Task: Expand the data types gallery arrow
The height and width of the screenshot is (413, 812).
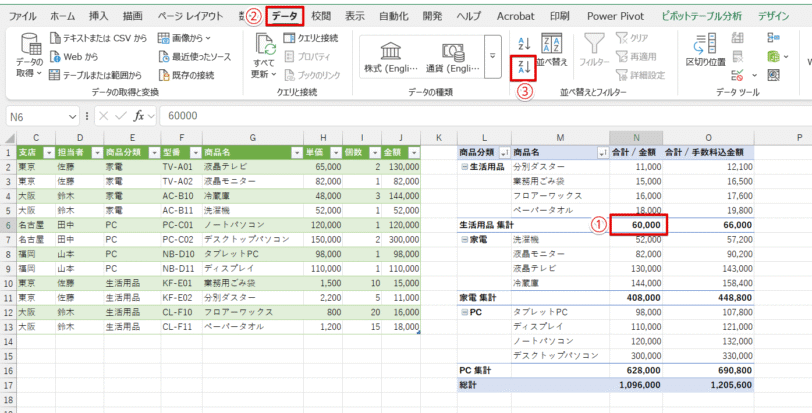Action: pyautogui.click(x=493, y=56)
